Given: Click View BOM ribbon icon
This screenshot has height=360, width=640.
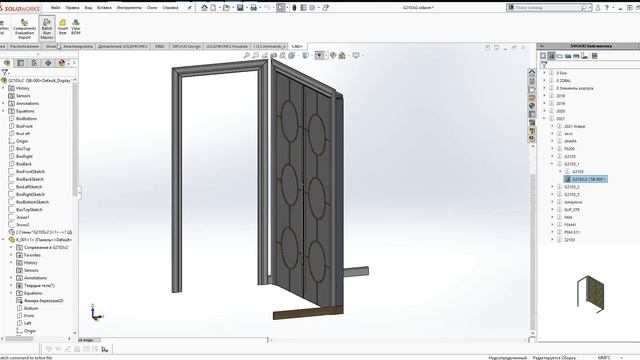Looking at the screenshot, I should point(76,27).
